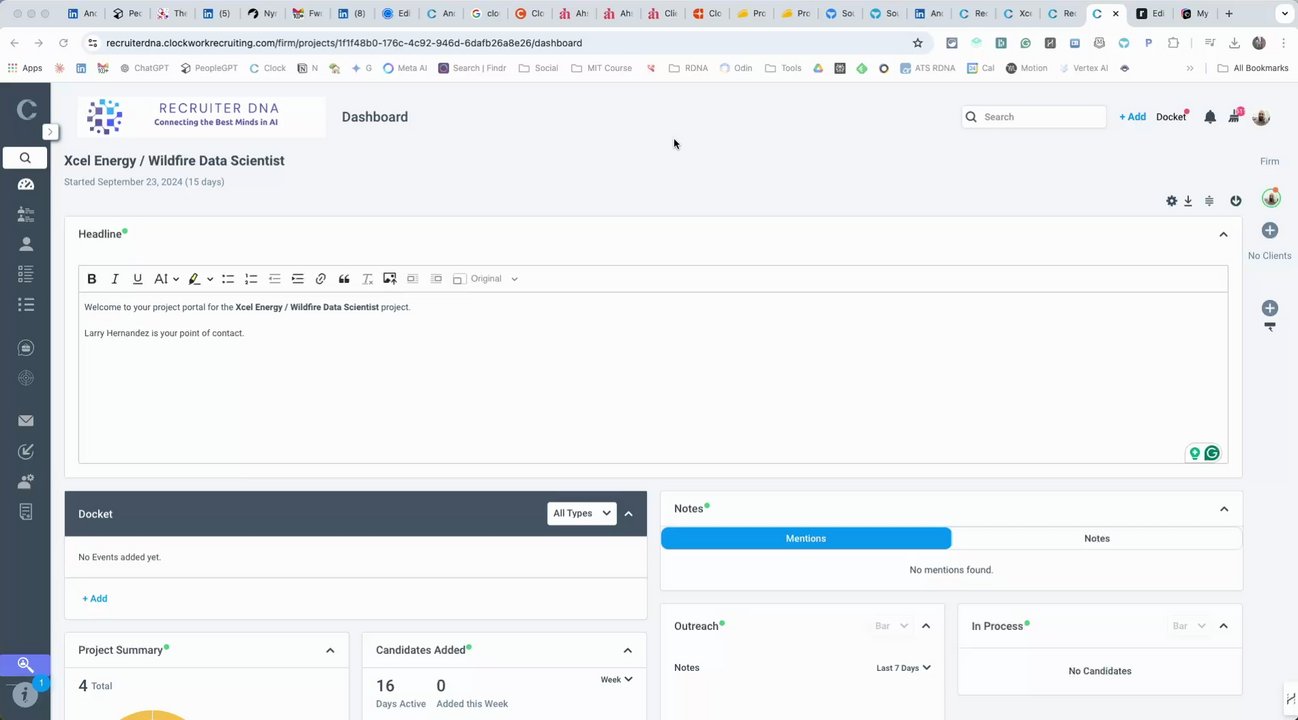The width and height of the screenshot is (1298, 720).
Task: Click the purple magnifier button at bottom-left
Action: [25, 665]
